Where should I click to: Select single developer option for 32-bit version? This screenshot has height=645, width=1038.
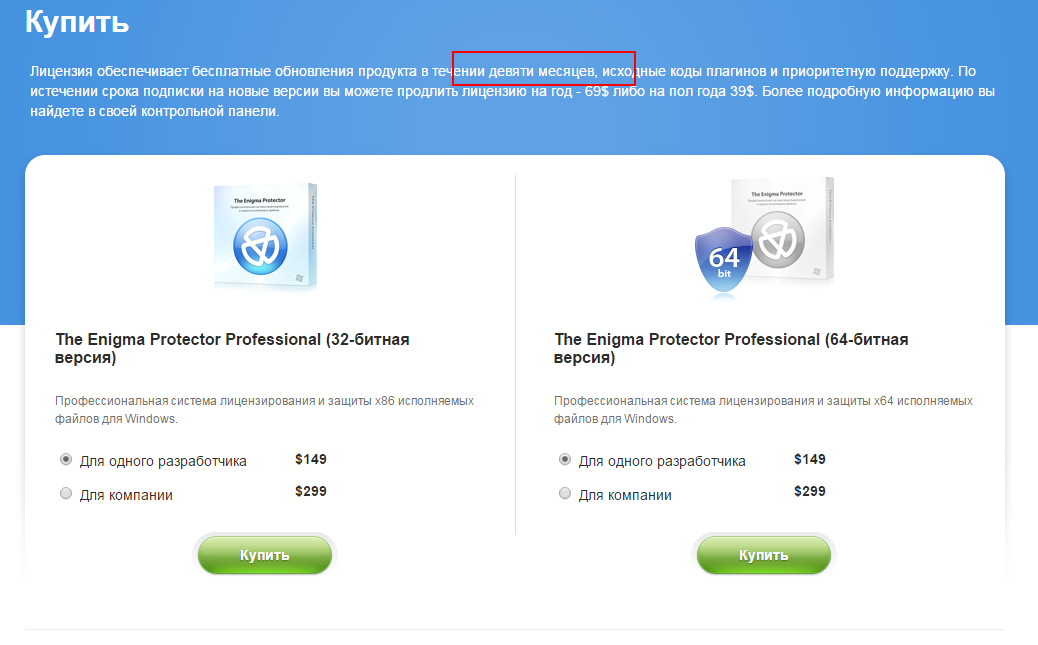(66, 460)
